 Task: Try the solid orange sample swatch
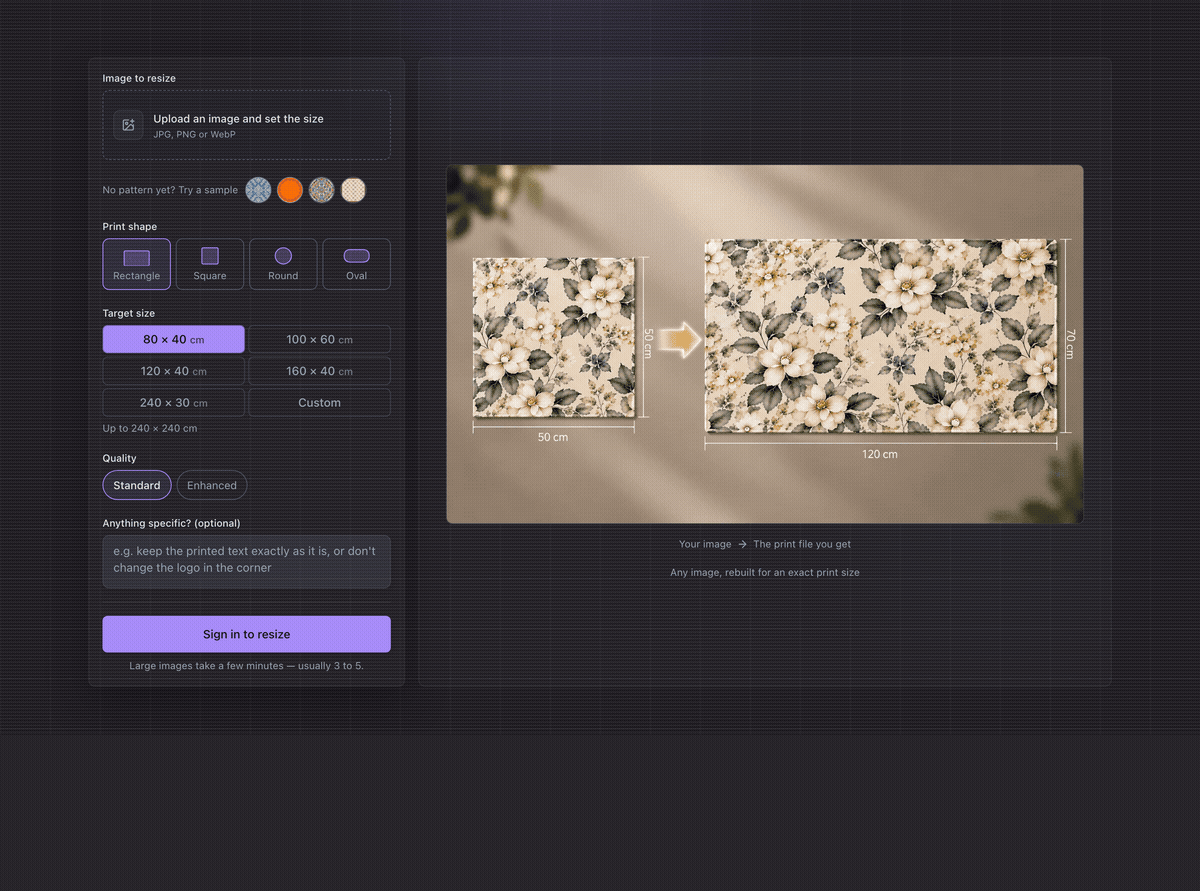(290, 190)
